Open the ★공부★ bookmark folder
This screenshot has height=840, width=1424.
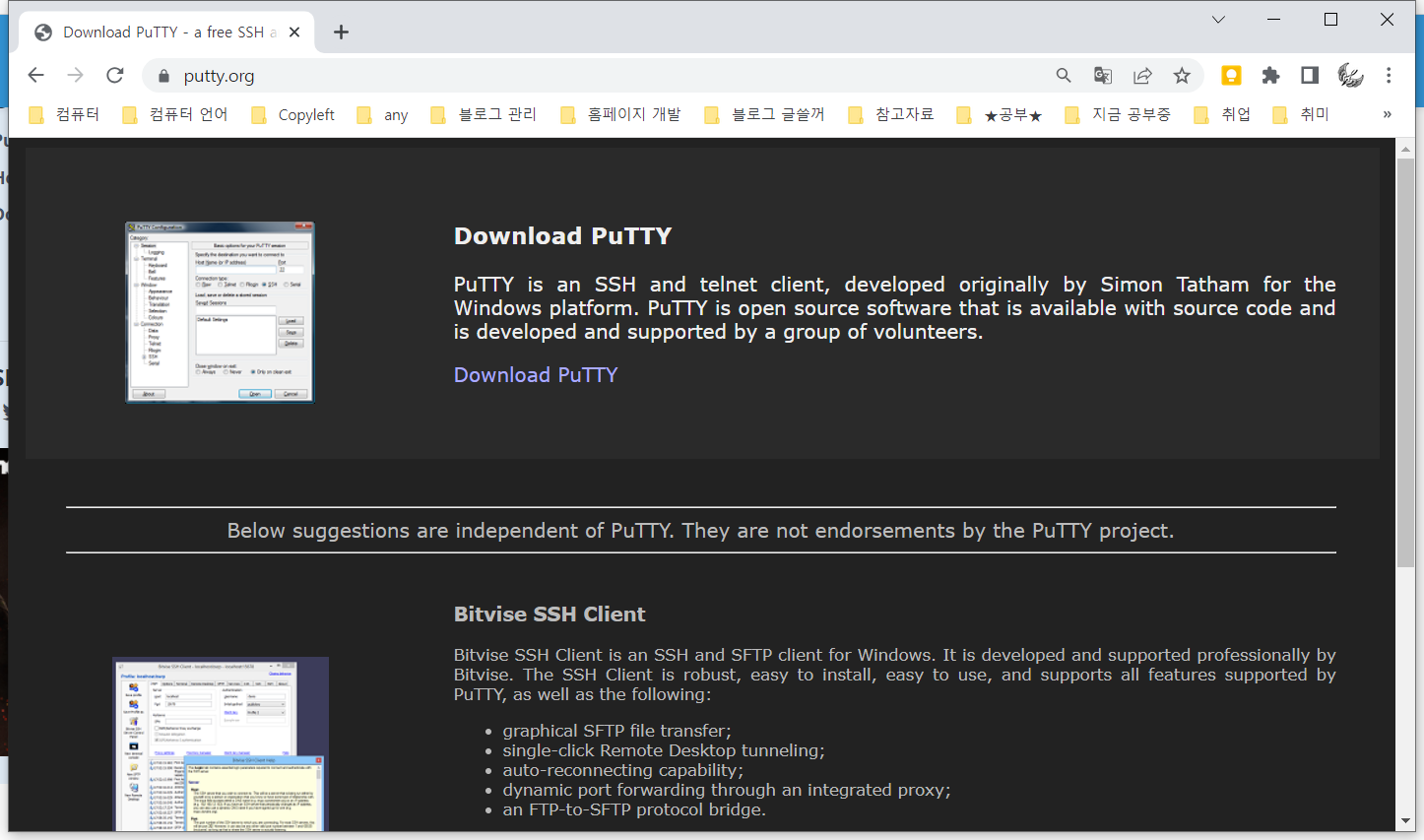[1000, 114]
